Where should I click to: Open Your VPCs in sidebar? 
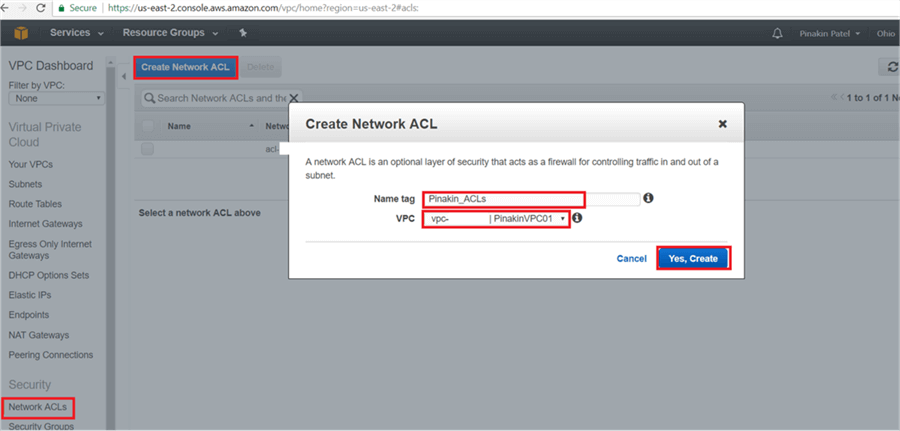click(x=30, y=164)
